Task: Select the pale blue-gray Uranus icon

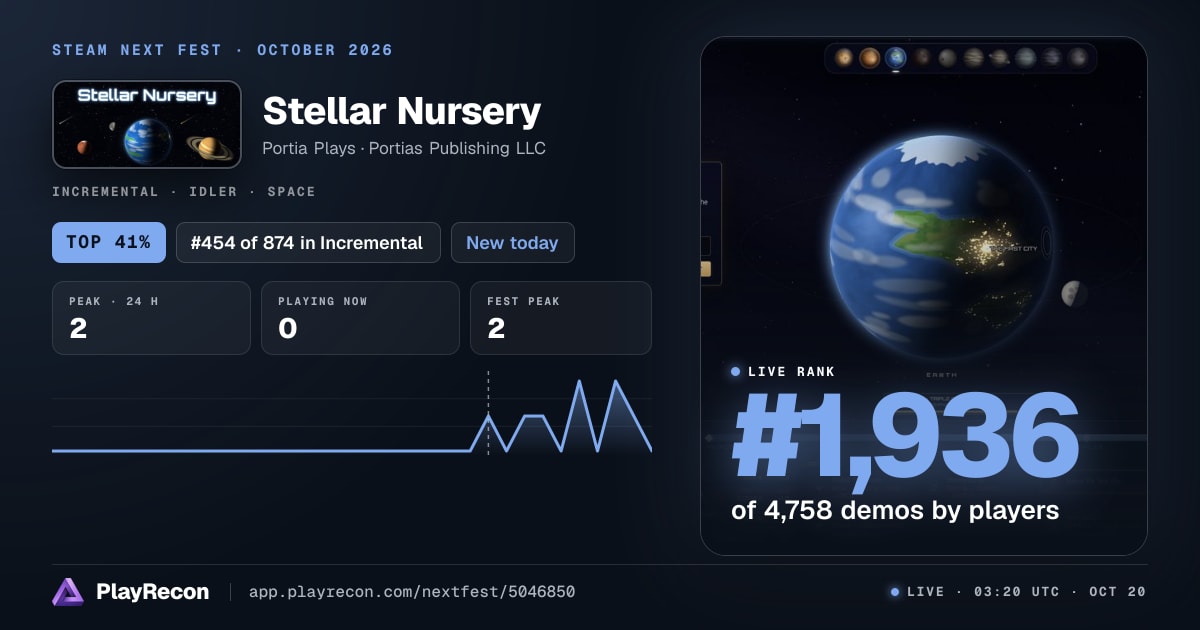Action: coord(1026,58)
